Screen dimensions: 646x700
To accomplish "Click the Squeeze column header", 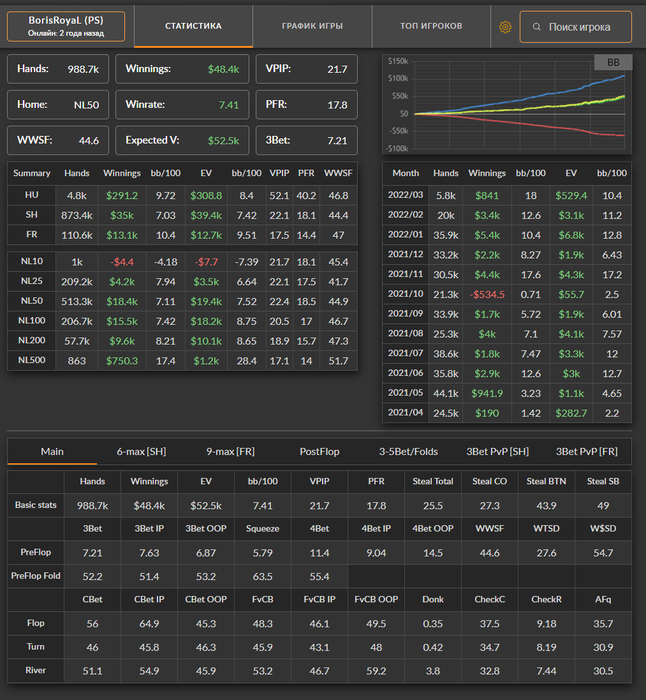I will (x=263, y=529).
